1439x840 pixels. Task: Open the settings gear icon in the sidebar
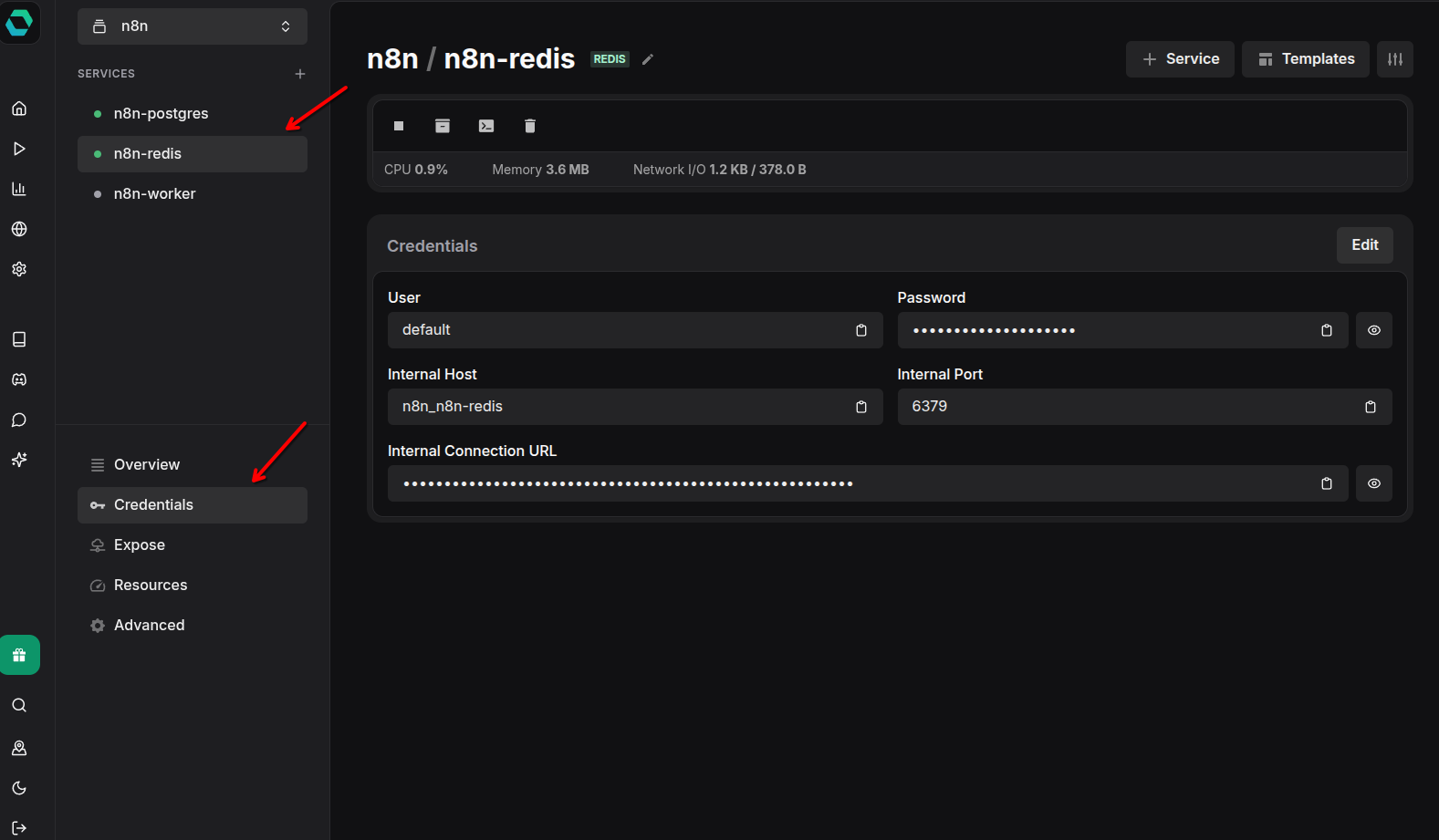click(19, 269)
